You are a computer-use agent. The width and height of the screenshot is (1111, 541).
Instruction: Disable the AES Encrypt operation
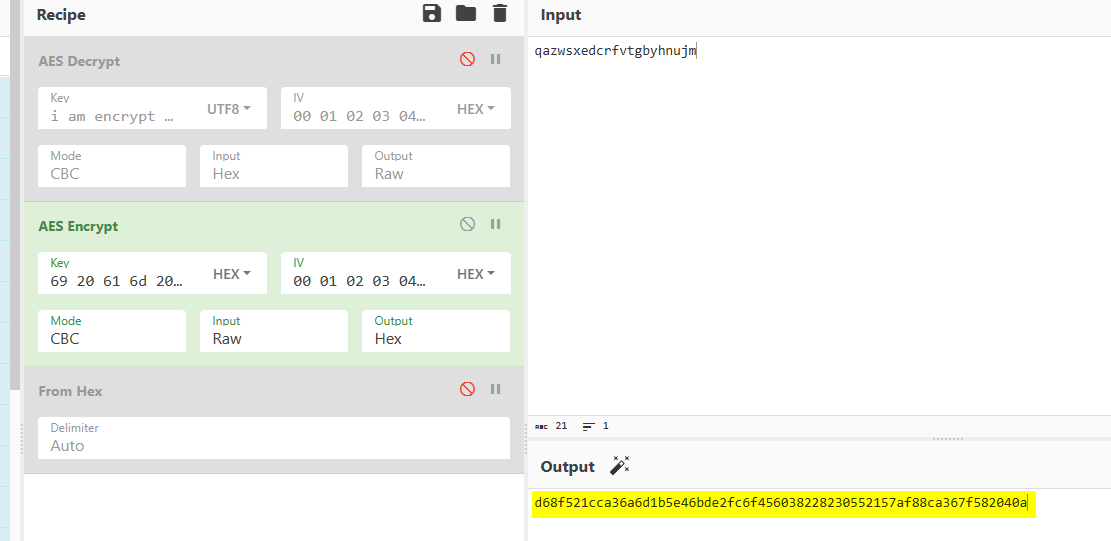click(467, 225)
